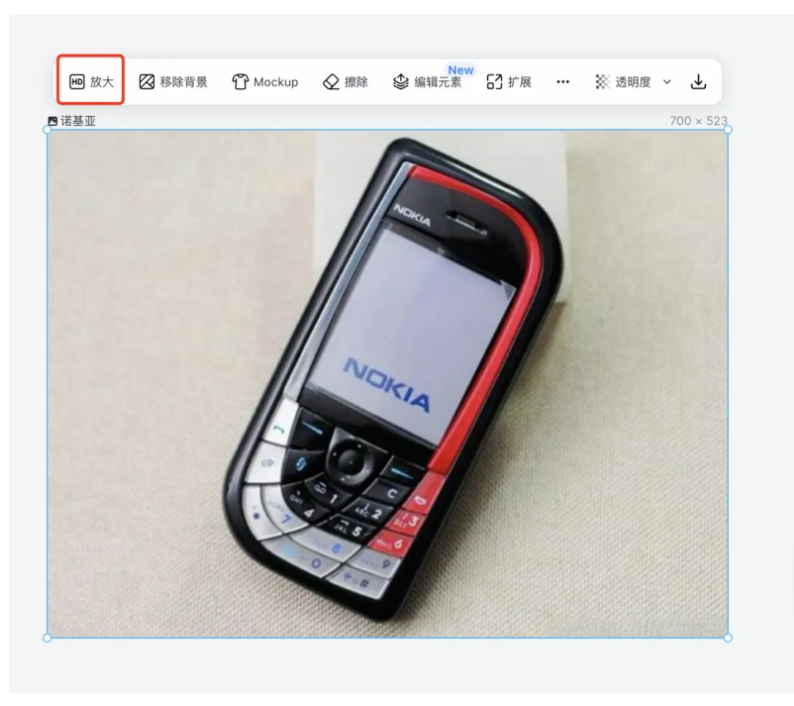Select the 移除背景 remove background icon

click(x=147, y=82)
